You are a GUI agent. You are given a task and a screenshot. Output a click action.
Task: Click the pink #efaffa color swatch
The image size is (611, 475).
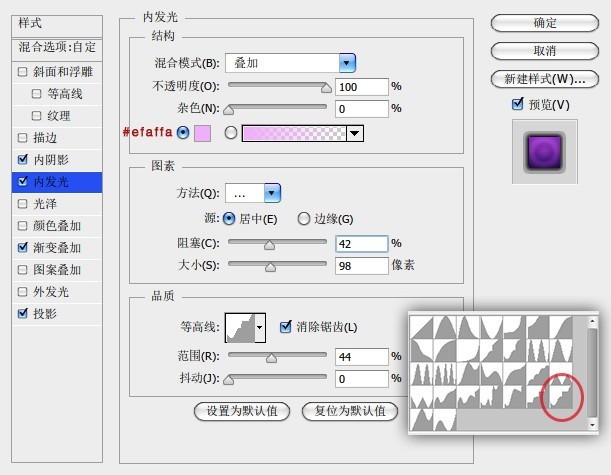202,133
